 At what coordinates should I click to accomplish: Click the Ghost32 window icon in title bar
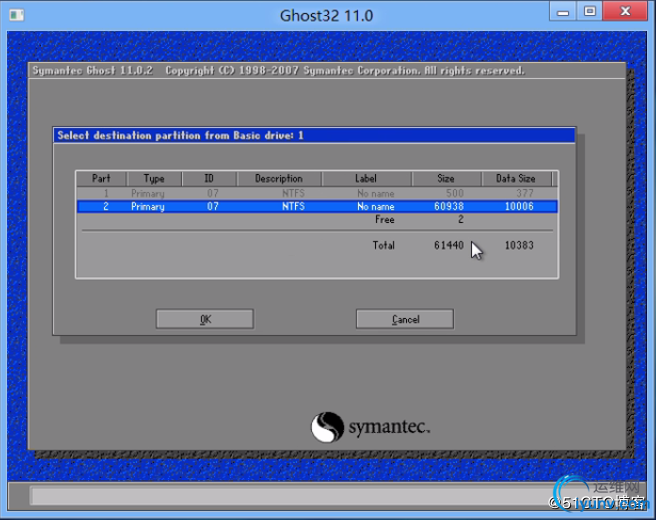pyautogui.click(x=17, y=15)
